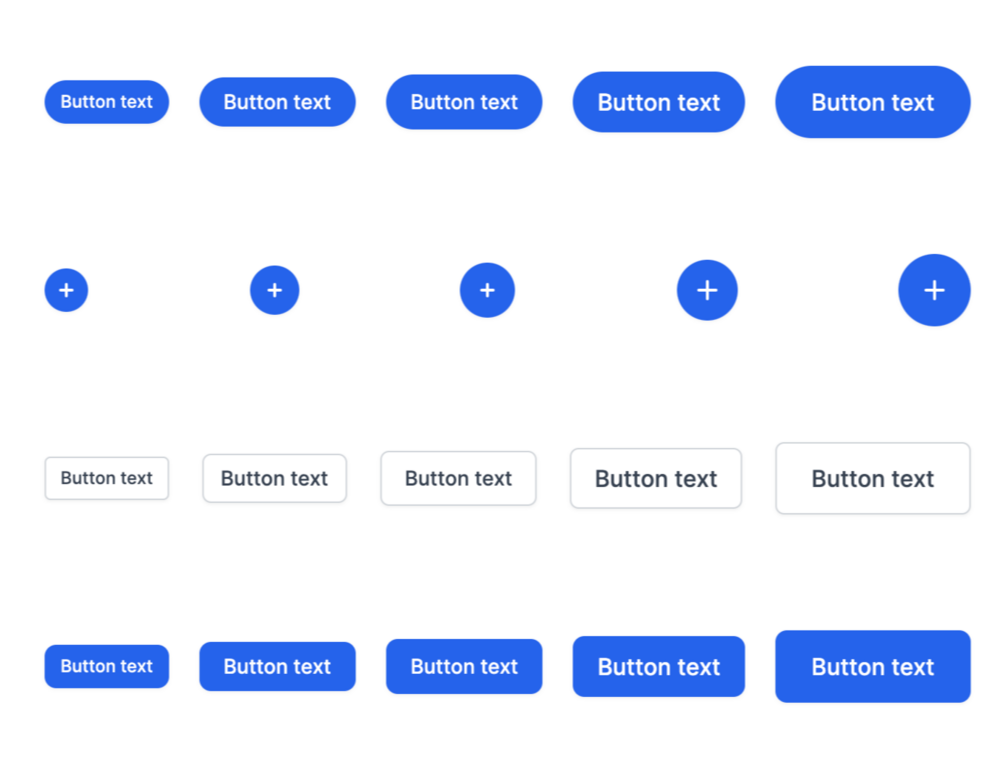Select the largest circular plus button
The height and width of the screenshot is (765, 1006).
[x=934, y=290]
